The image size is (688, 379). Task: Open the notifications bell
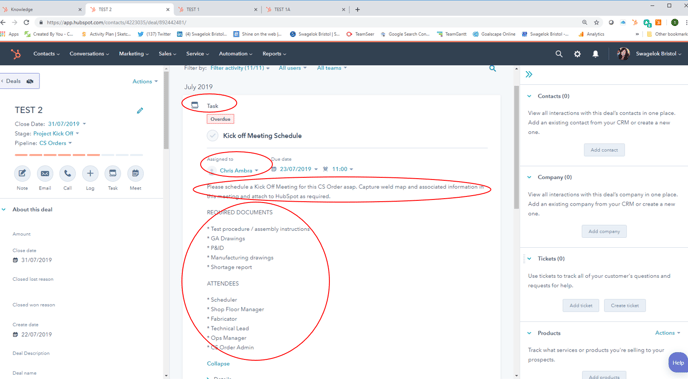click(x=595, y=54)
